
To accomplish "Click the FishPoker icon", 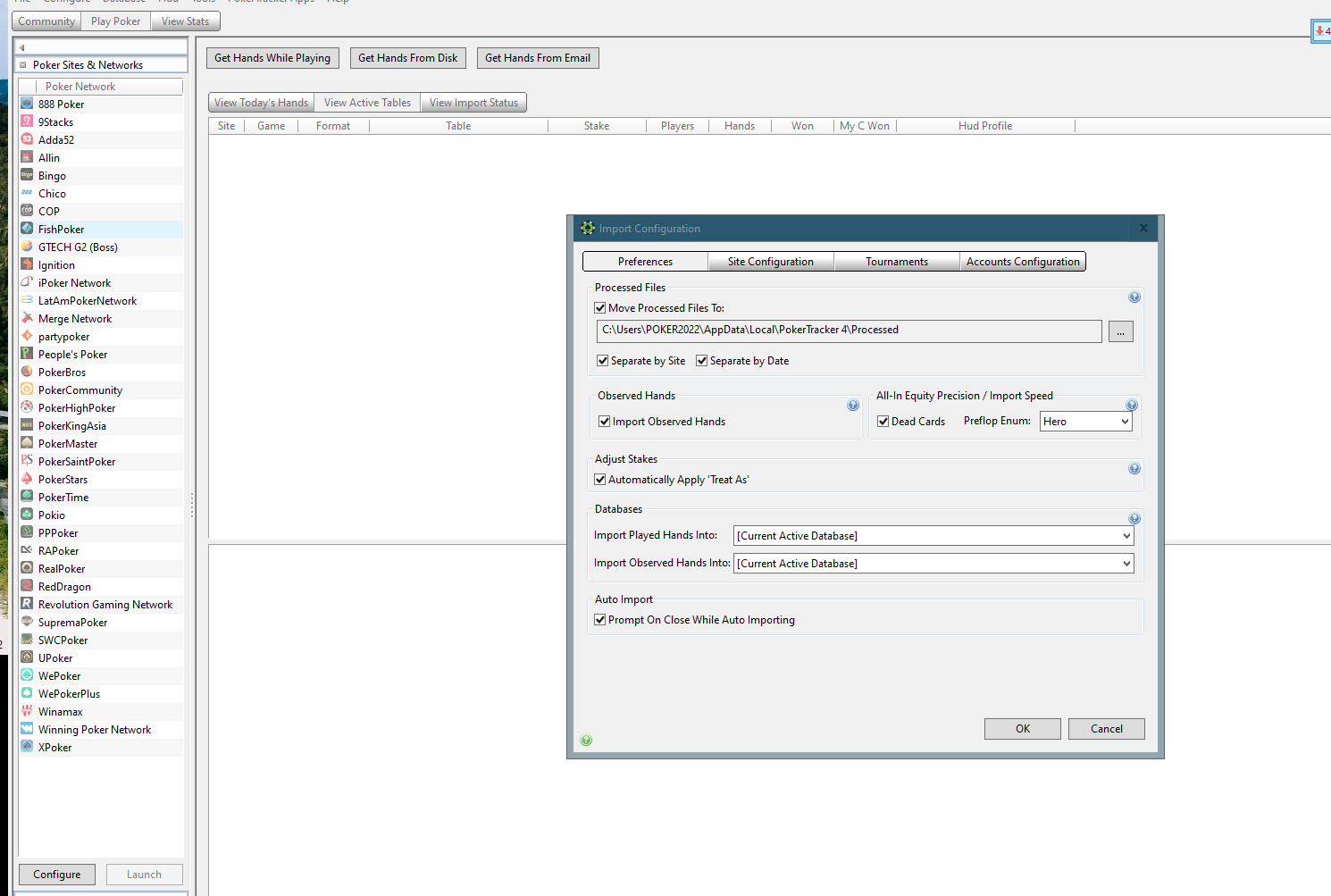I will pos(27,229).
